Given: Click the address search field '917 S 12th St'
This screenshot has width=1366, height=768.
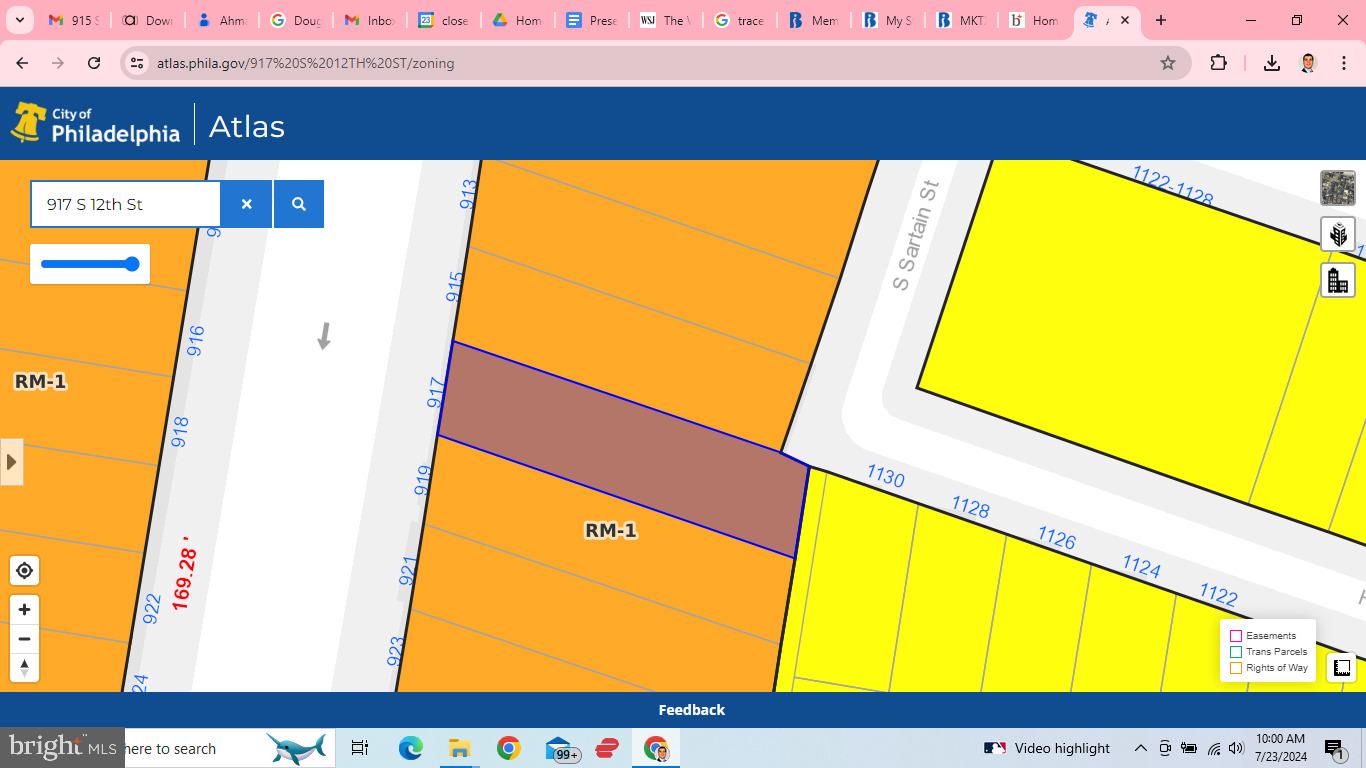Looking at the screenshot, I should (x=125, y=204).
